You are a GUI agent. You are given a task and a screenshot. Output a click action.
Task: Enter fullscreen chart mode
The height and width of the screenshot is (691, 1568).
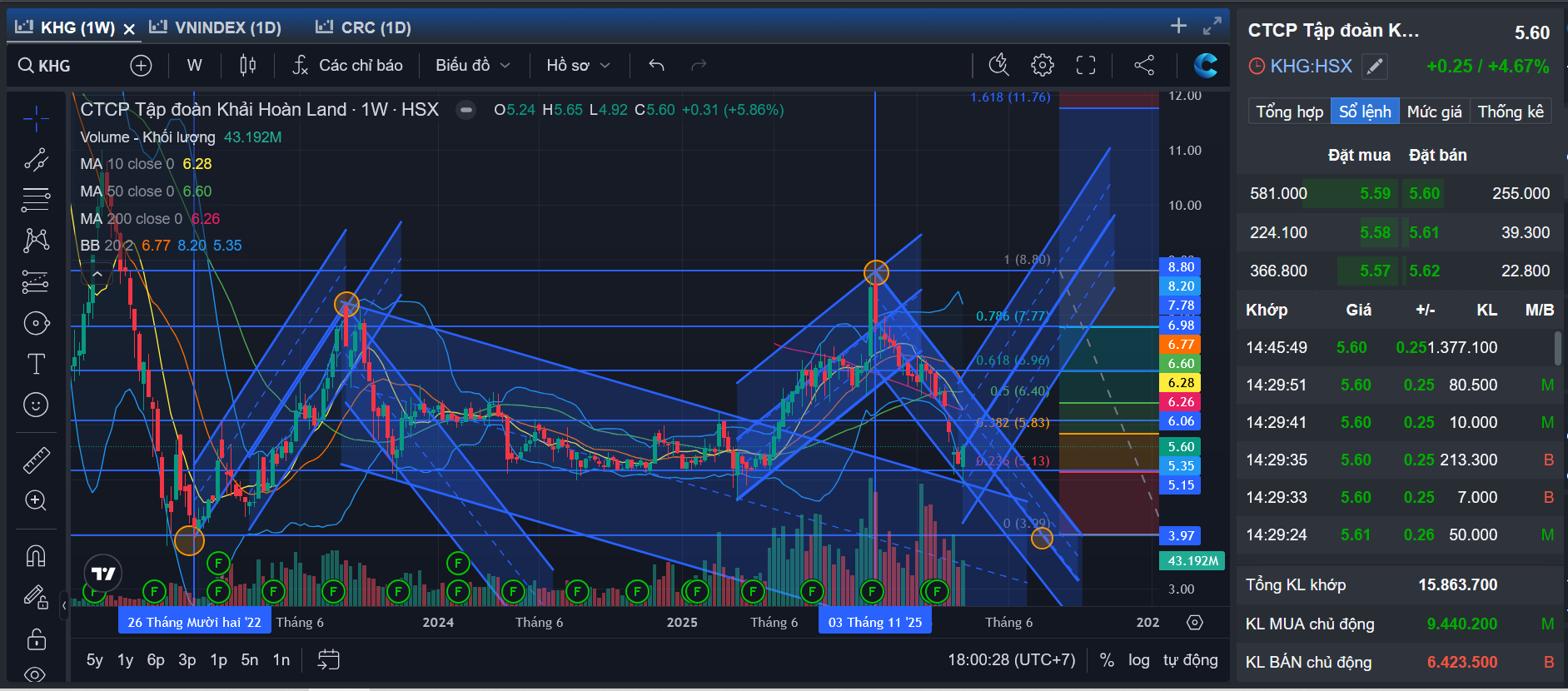[x=1086, y=65]
